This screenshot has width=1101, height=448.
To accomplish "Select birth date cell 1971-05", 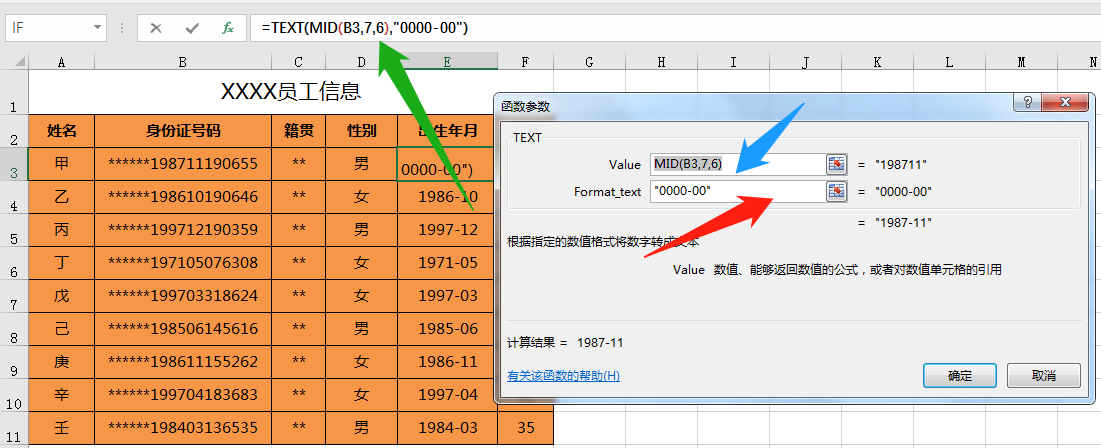I will tap(447, 263).
